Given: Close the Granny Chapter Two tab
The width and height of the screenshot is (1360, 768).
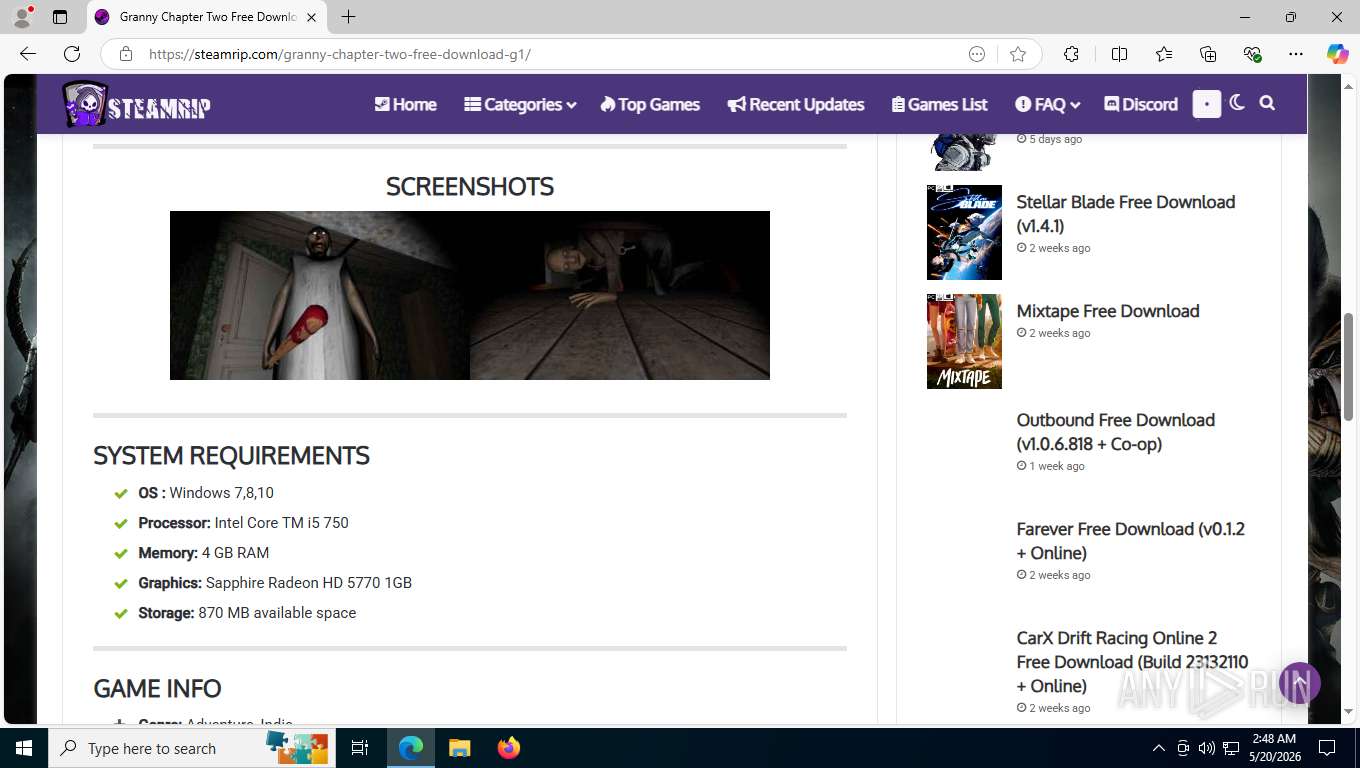Looking at the screenshot, I should (x=311, y=17).
